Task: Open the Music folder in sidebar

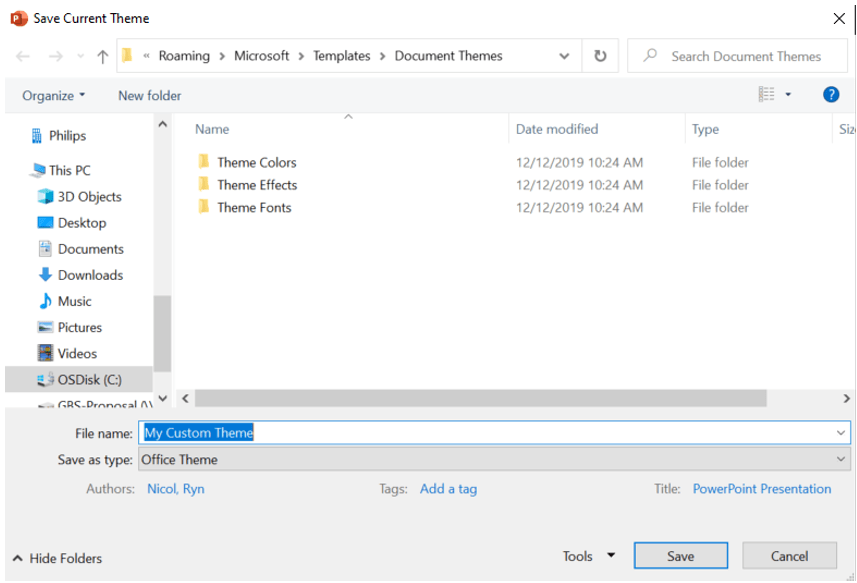Action: tap(74, 301)
